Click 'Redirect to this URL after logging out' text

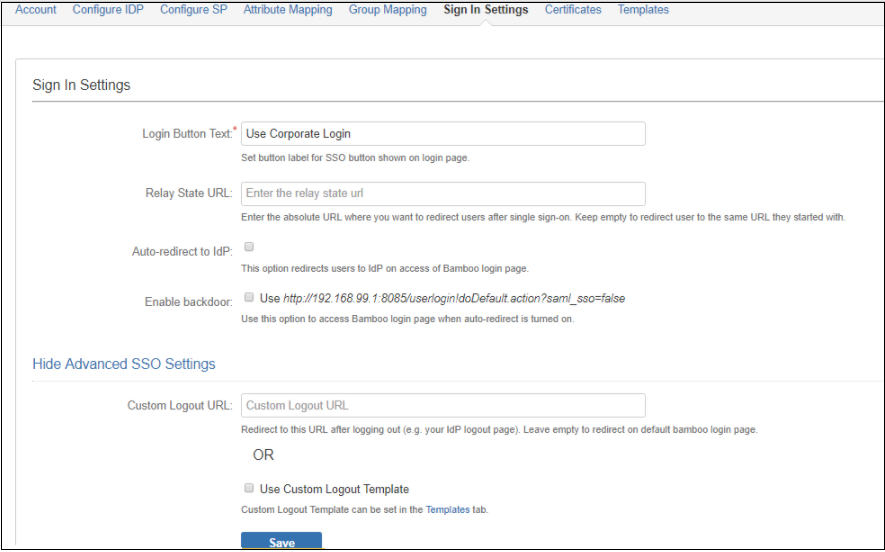click(499, 430)
